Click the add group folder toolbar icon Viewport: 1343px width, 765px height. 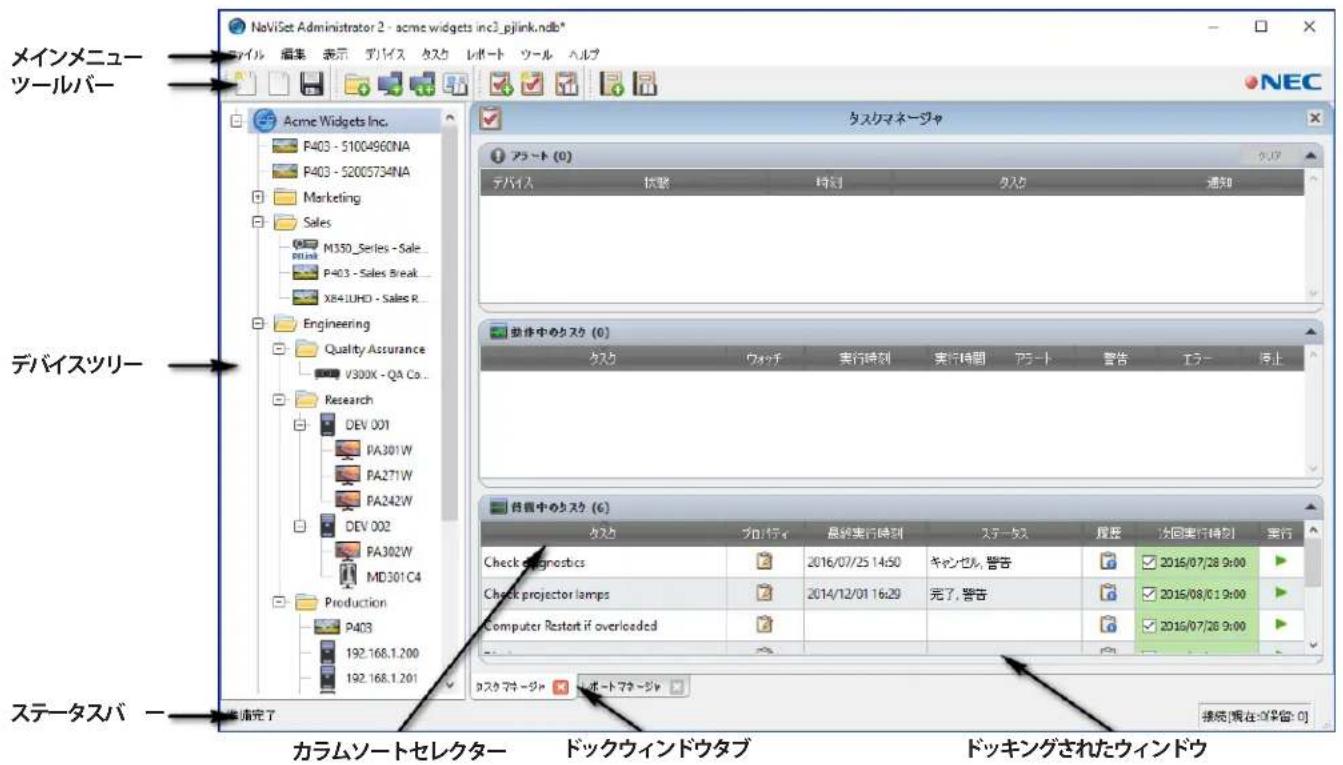(x=357, y=85)
